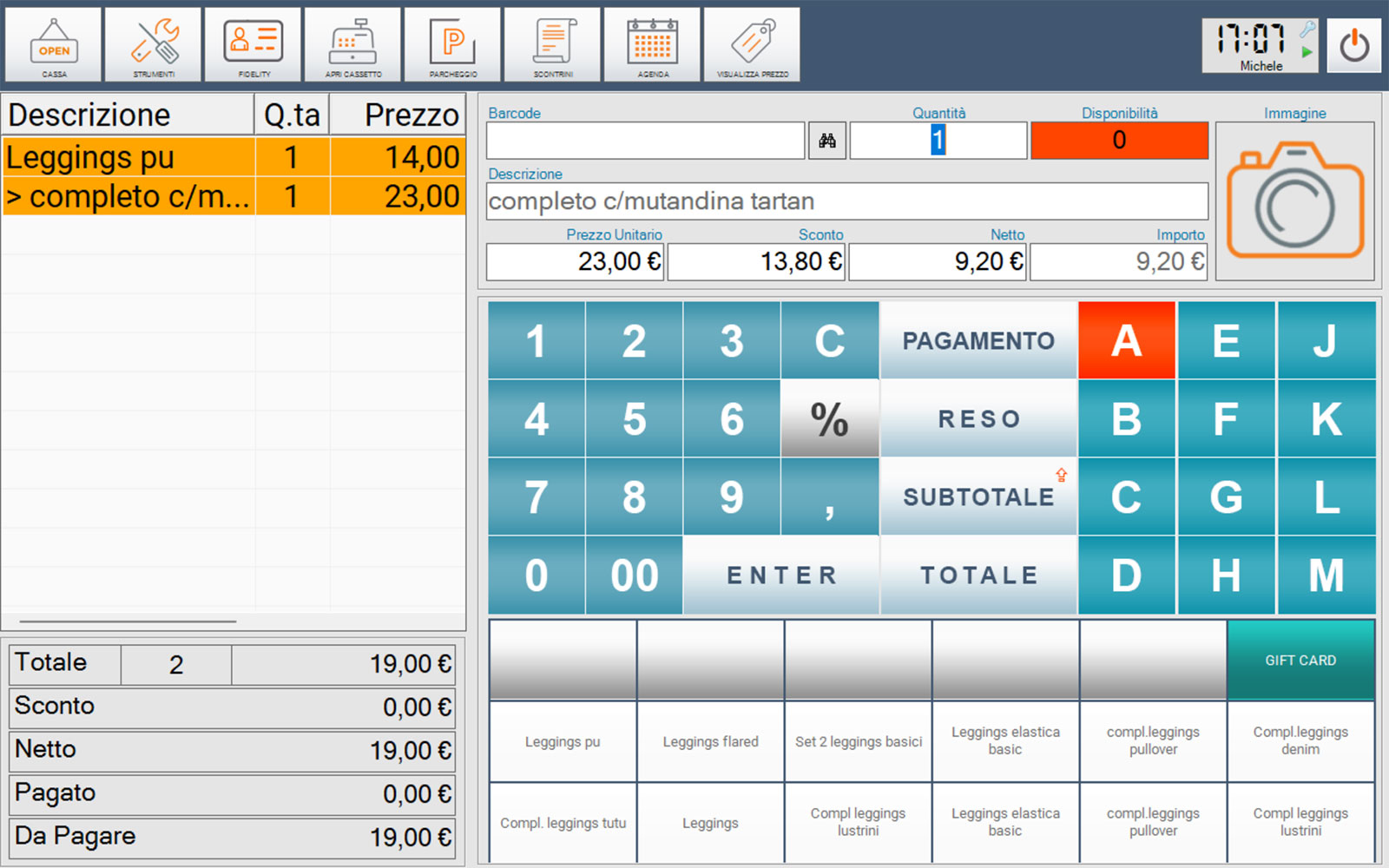Select category tab E
The image size is (1389, 868).
pyautogui.click(x=1226, y=340)
